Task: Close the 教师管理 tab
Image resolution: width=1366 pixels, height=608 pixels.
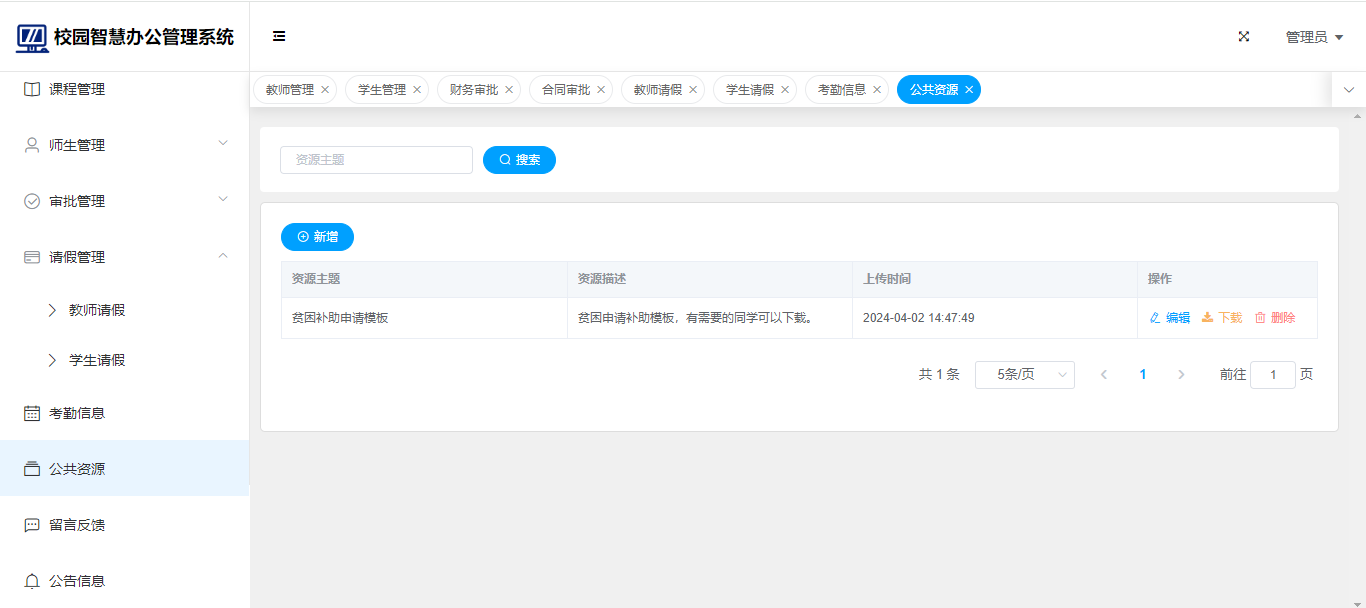Action: click(325, 90)
